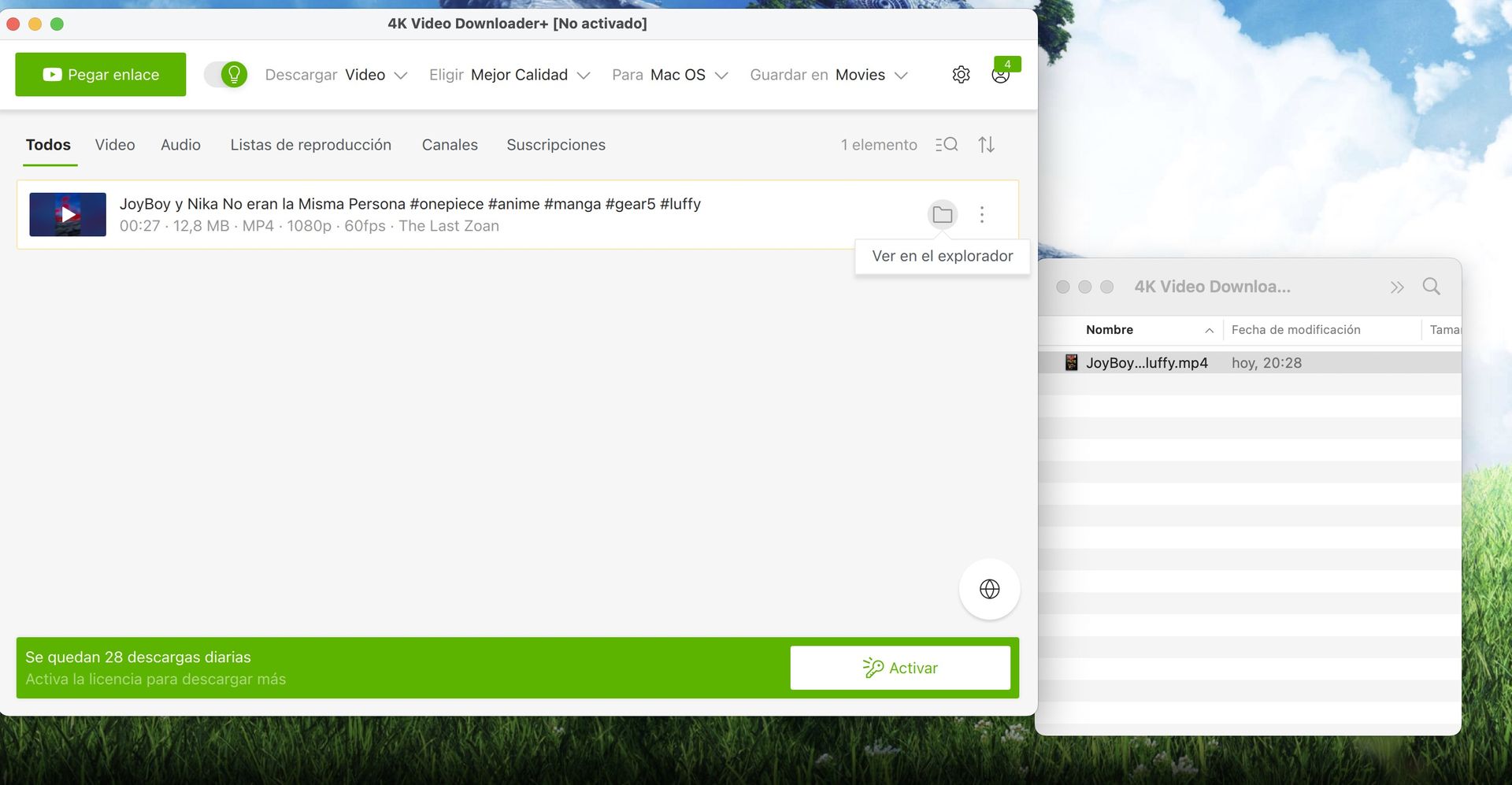Click the Pegar enlace button
Image resolution: width=1512 pixels, height=785 pixels.
(x=101, y=75)
